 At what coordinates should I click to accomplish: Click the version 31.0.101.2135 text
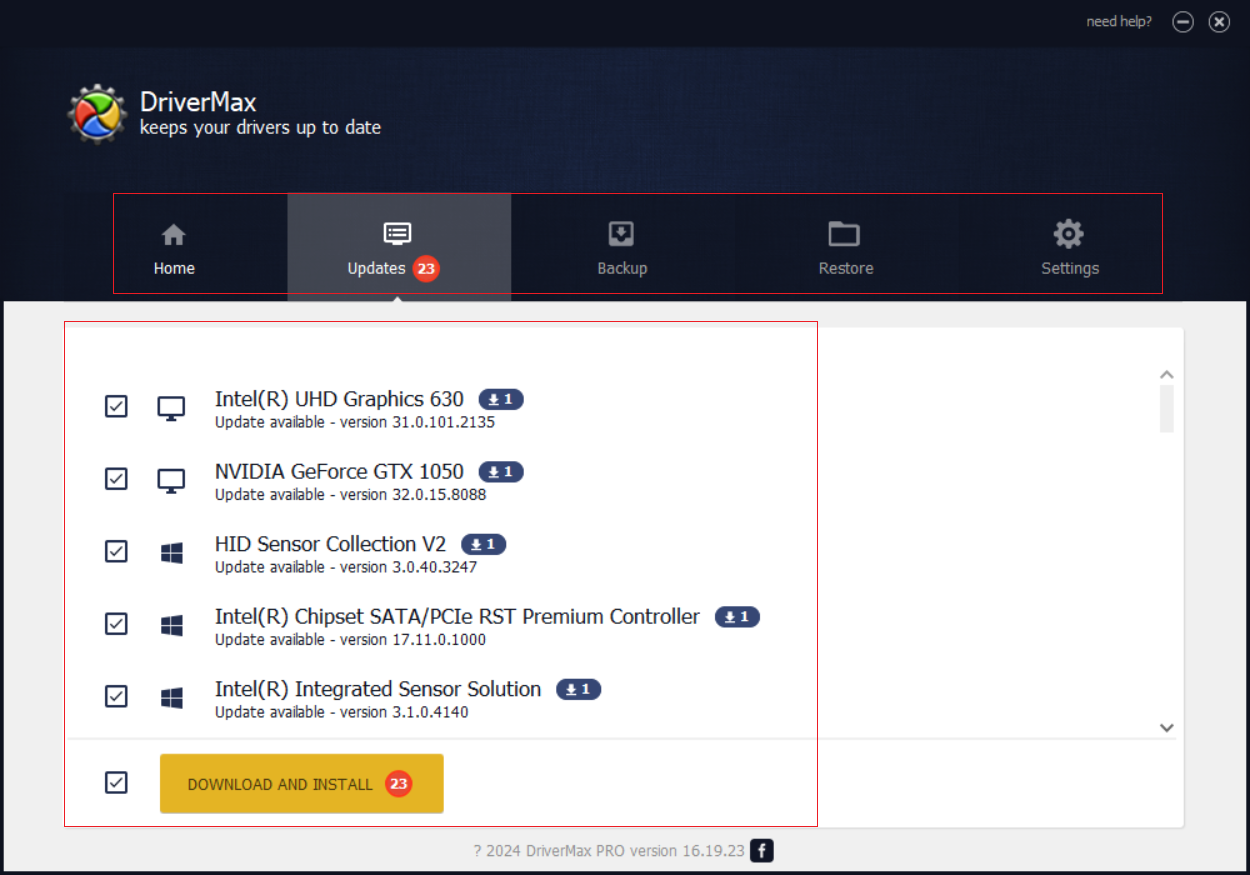(x=417, y=422)
